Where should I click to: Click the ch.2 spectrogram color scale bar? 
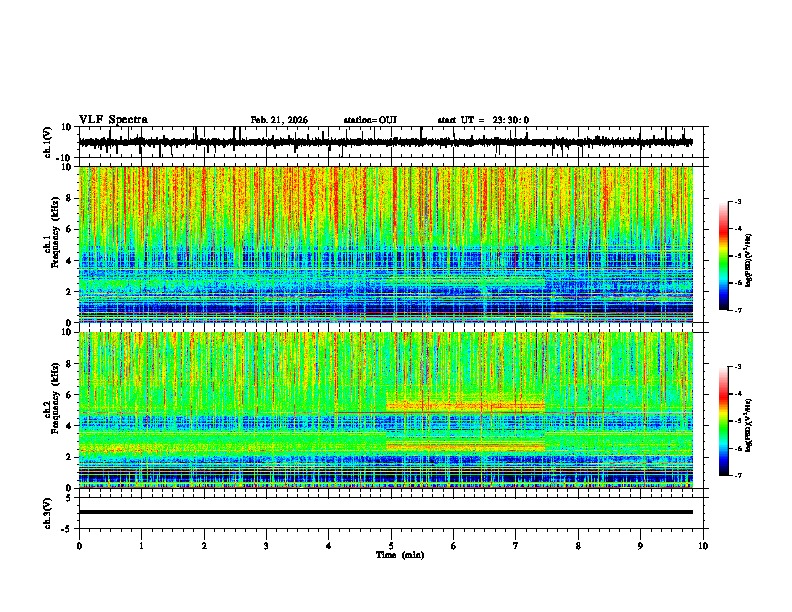click(723, 421)
